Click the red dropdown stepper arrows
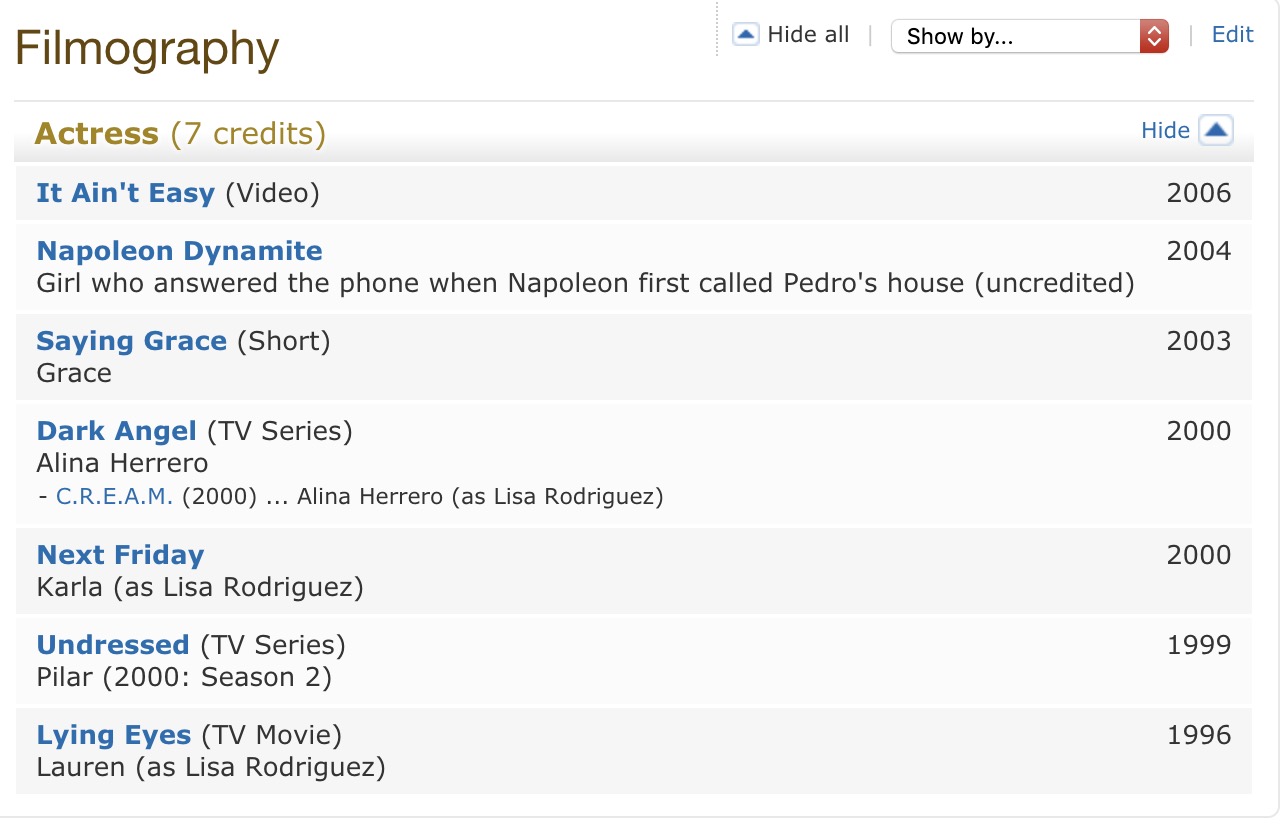 coord(1154,37)
